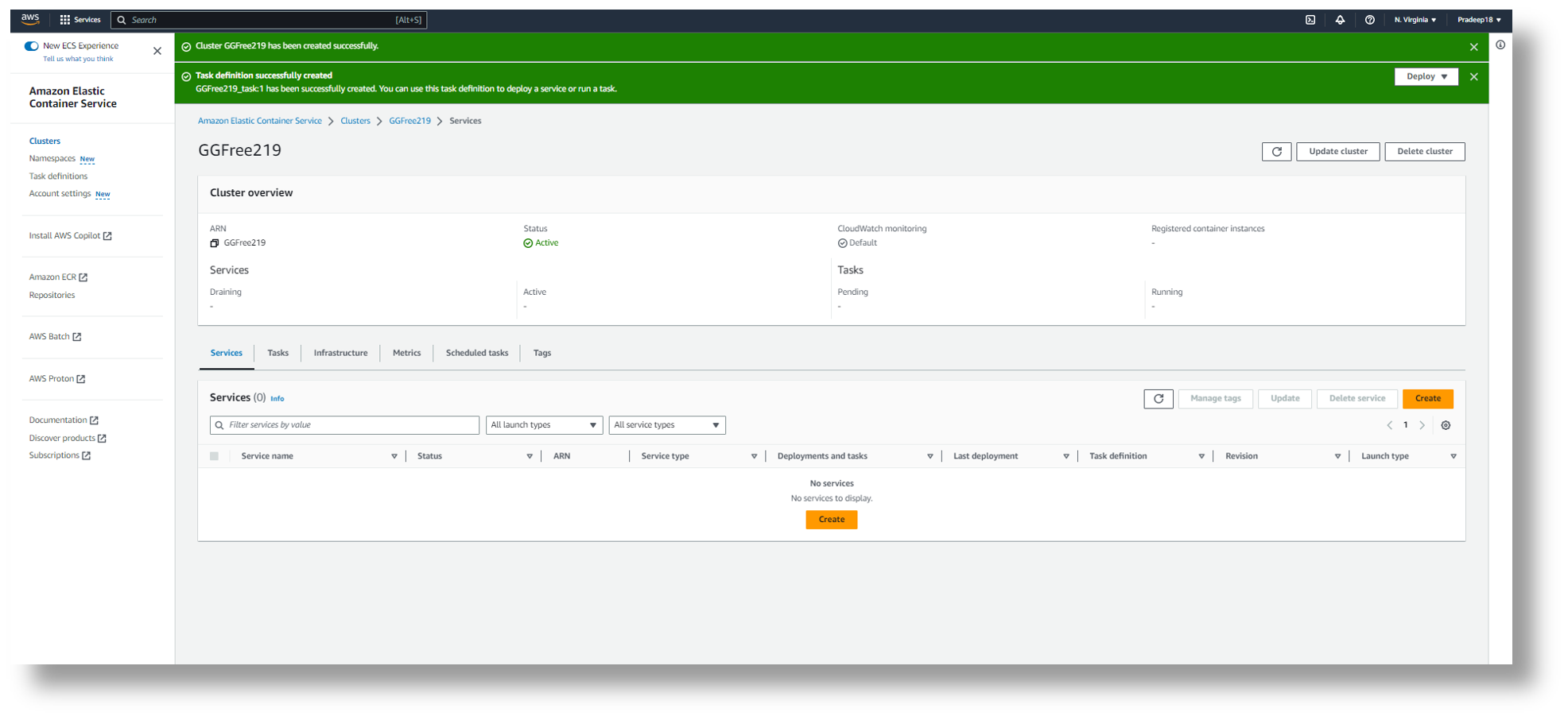This screenshot has height=720, width=1568.
Task: Open the CloudShell terminal icon
Action: click(x=1310, y=20)
